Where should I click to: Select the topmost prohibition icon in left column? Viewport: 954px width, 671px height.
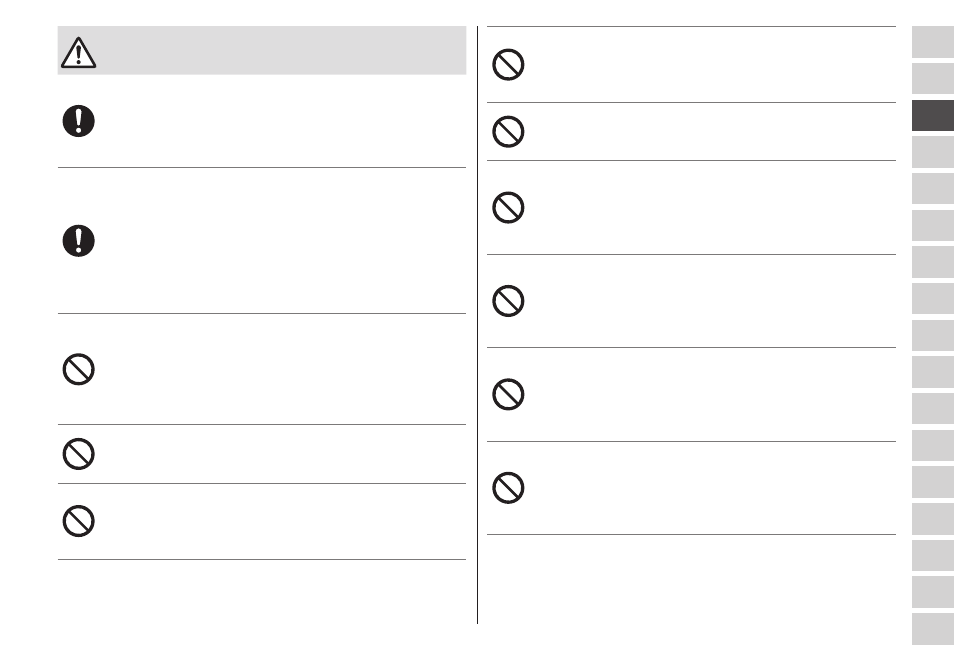(78, 369)
